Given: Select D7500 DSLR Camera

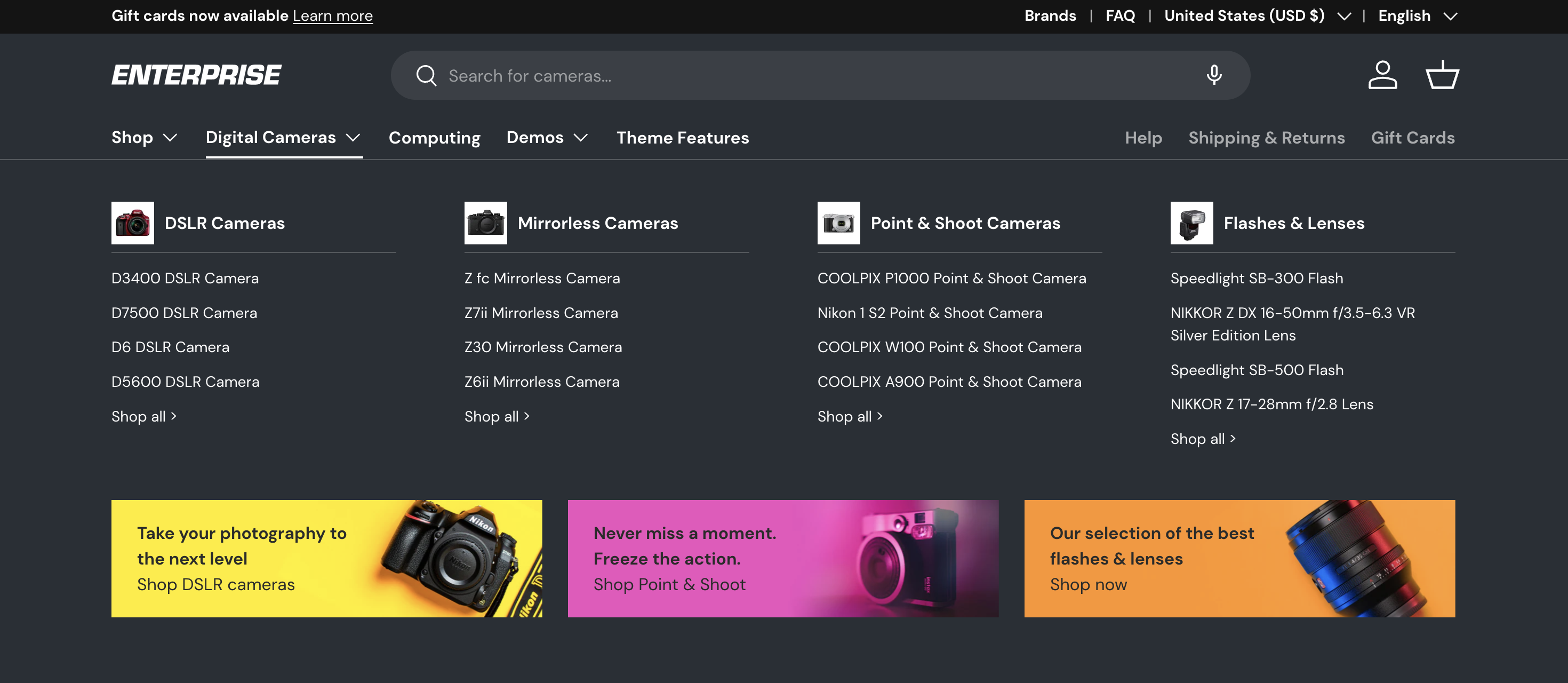Looking at the screenshot, I should [185, 313].
